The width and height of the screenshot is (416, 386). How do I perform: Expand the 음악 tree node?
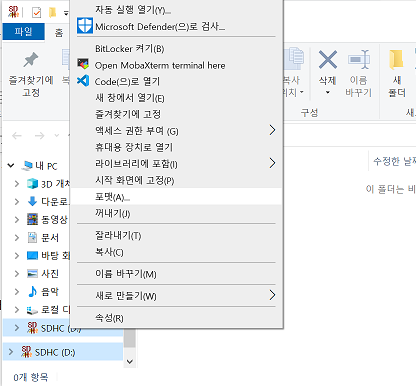17,291
